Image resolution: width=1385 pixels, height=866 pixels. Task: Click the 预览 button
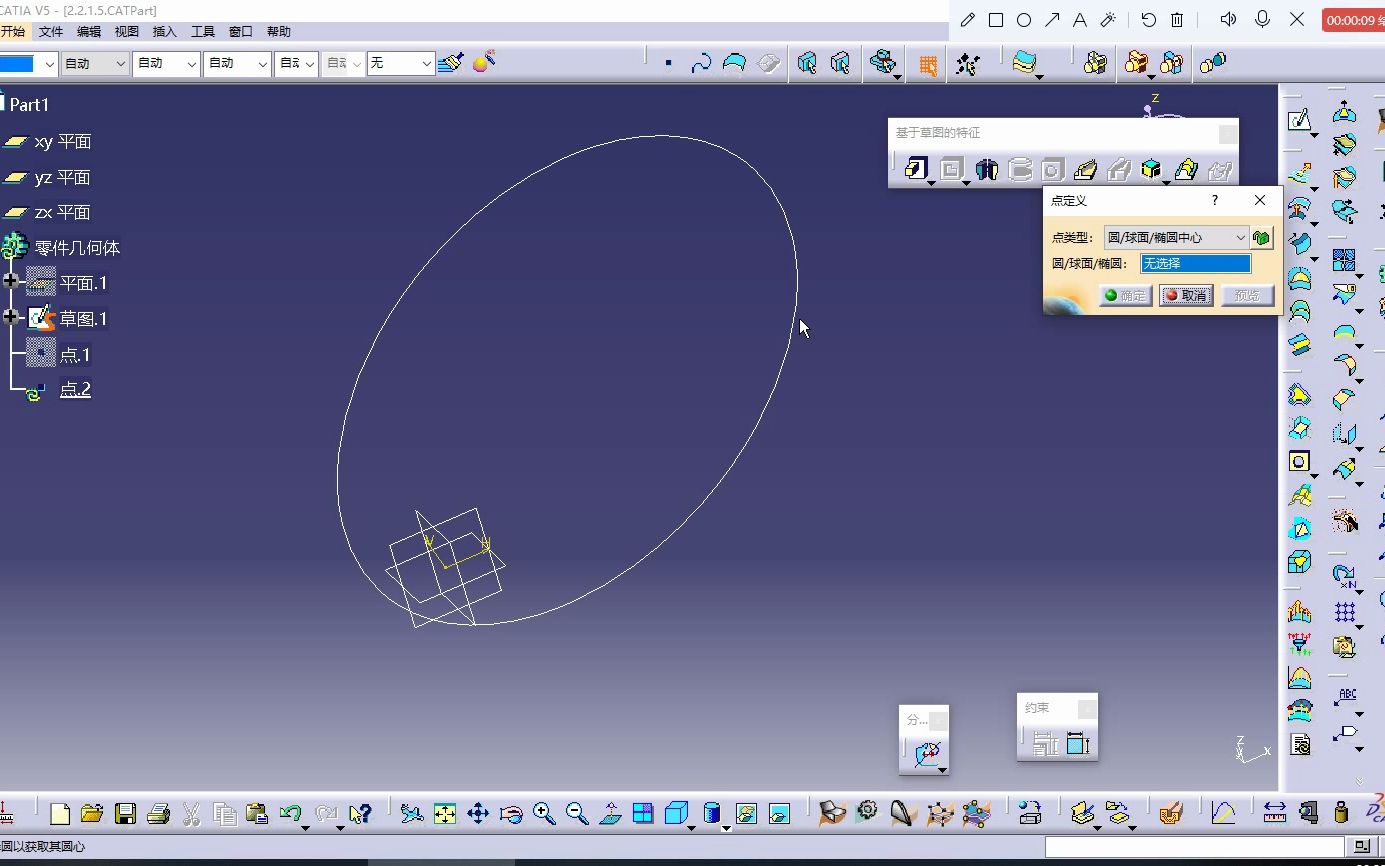(x=1247, y=295)
